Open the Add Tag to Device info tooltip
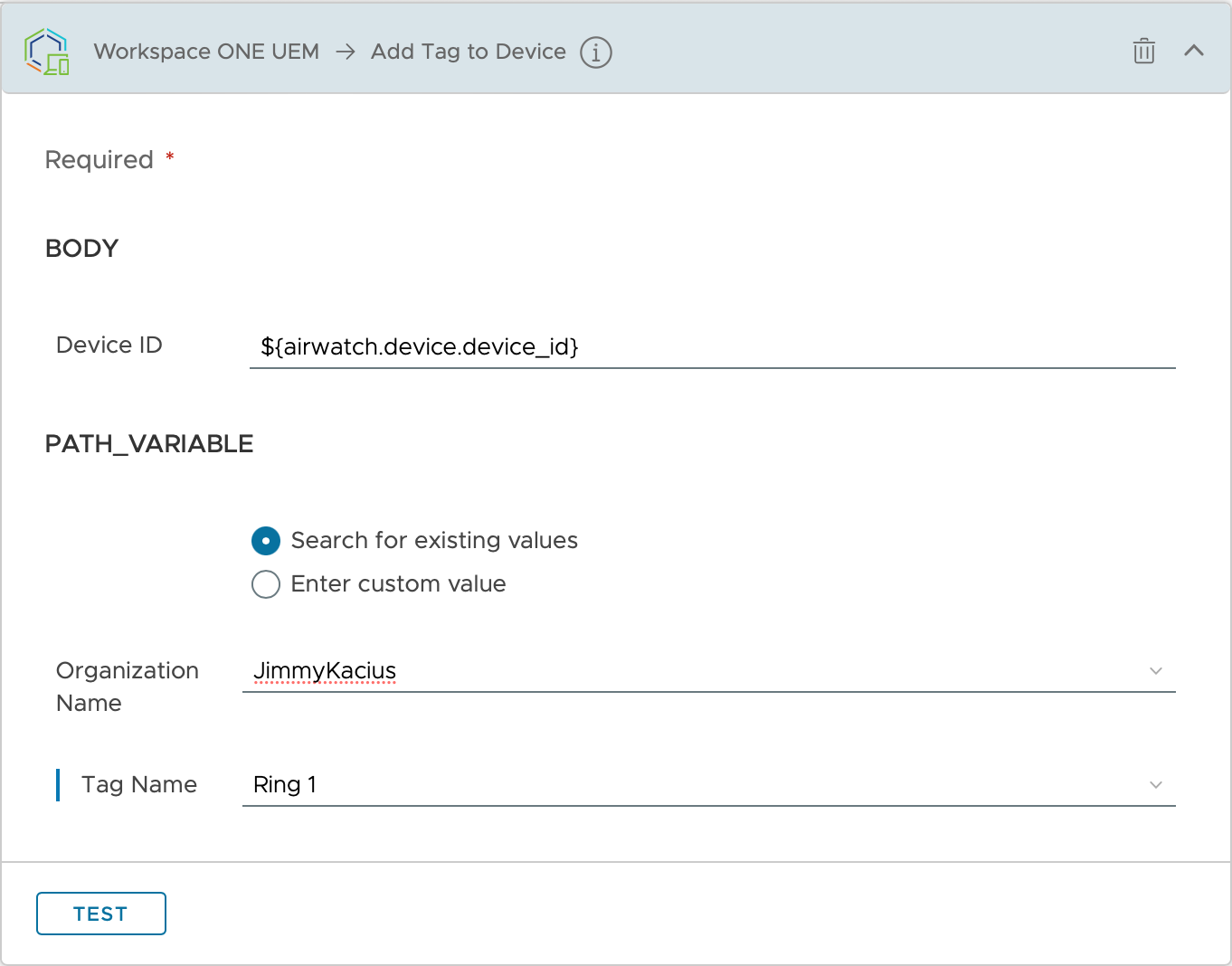 (595, 52)
